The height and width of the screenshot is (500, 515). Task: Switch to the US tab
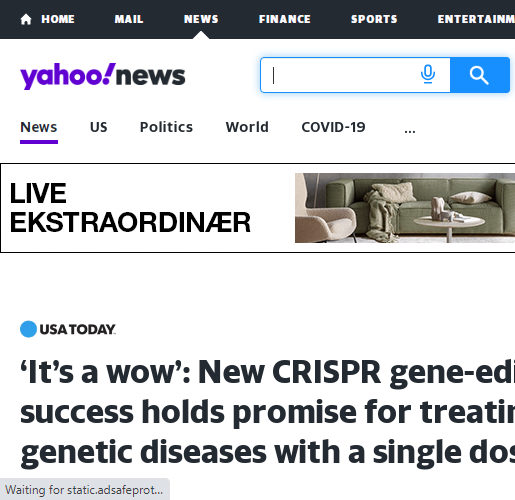click(99, 127)
